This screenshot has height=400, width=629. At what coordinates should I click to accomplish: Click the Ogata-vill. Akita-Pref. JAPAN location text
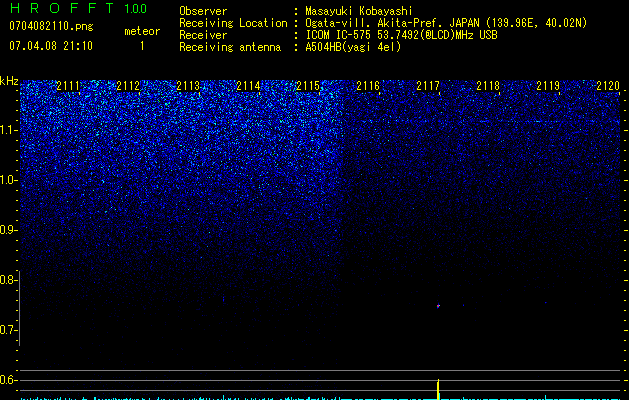click(x=446, y=23)
